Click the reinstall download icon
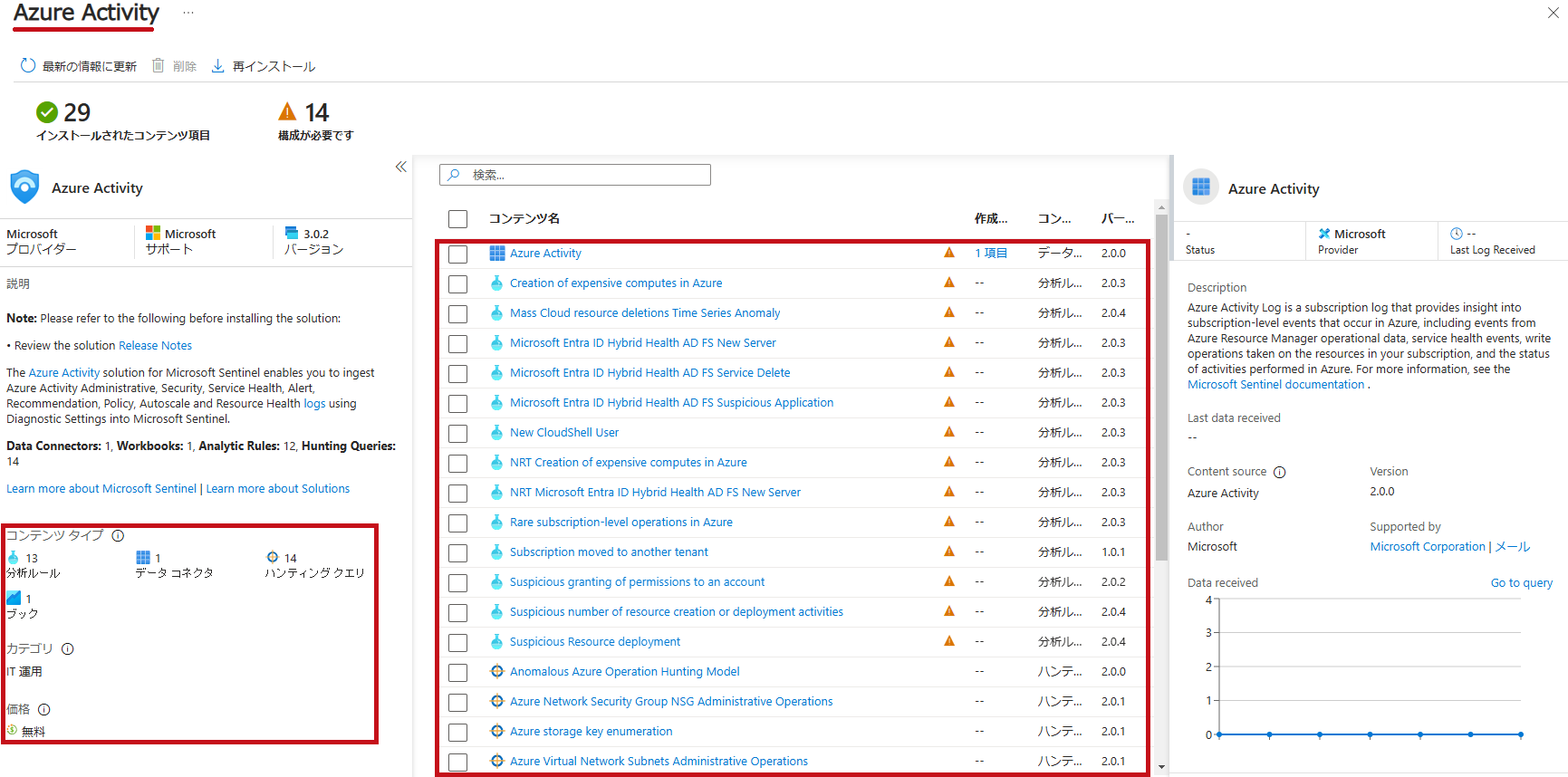Screen dimensions: 1568x777 [x=217, y=66]
